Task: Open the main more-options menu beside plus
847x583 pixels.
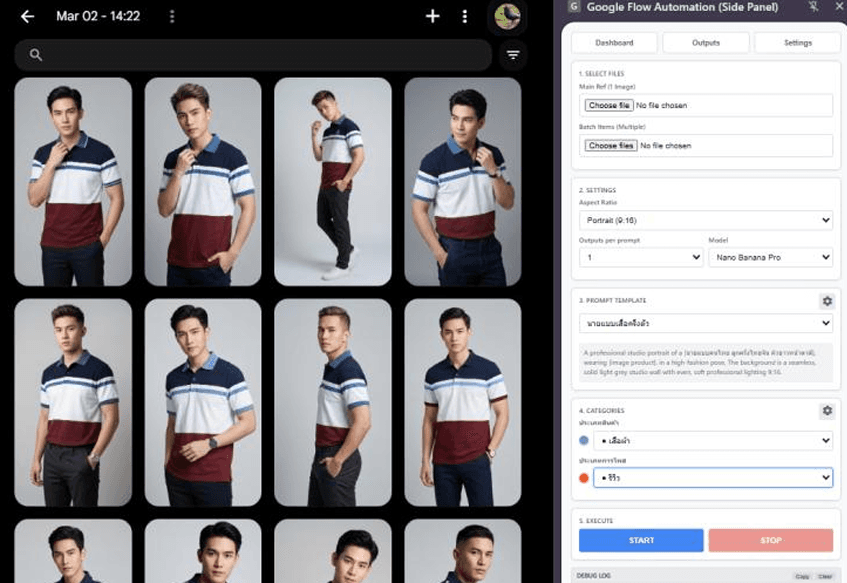Action: [465, 16]
